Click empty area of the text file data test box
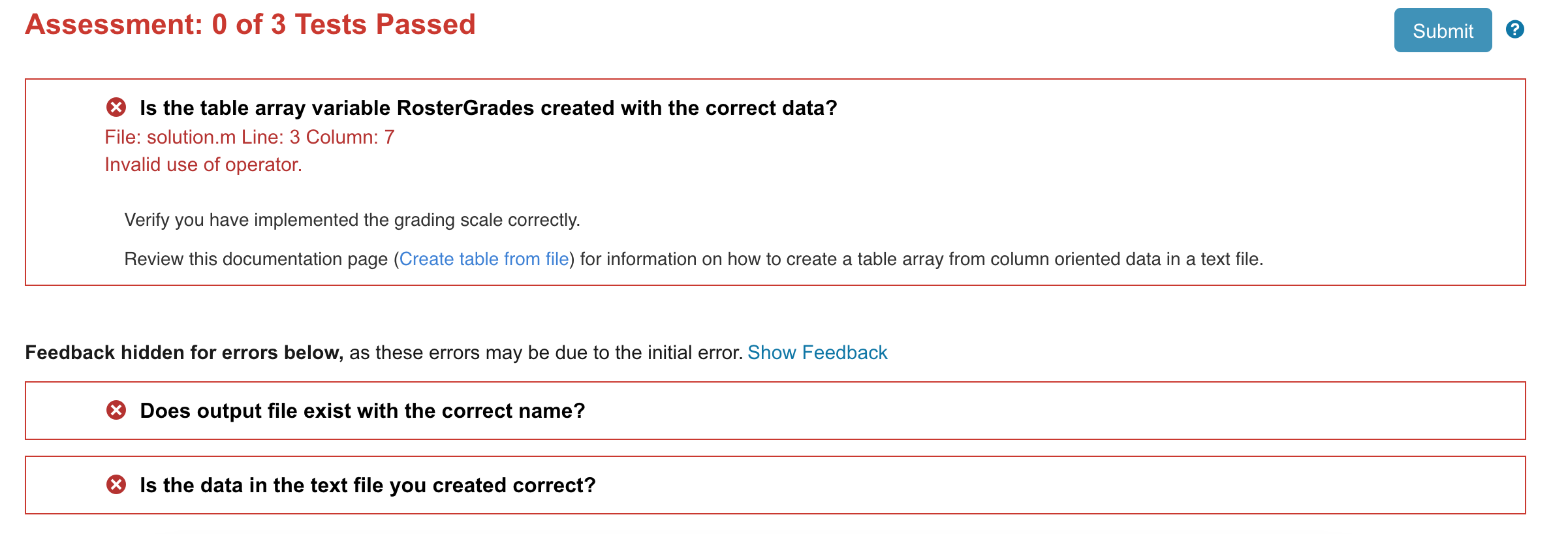The height and width of the screenshot is (534, 1568). coord(1044,485)
